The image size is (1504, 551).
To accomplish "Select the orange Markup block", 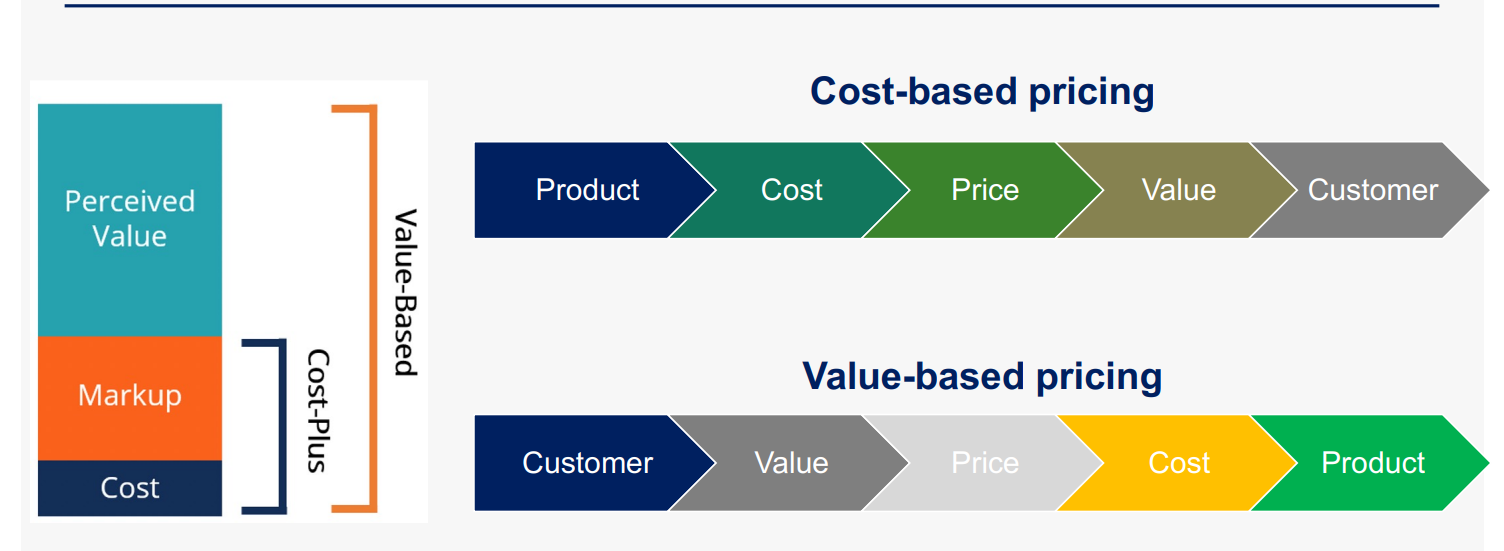I will pos(130,396).
